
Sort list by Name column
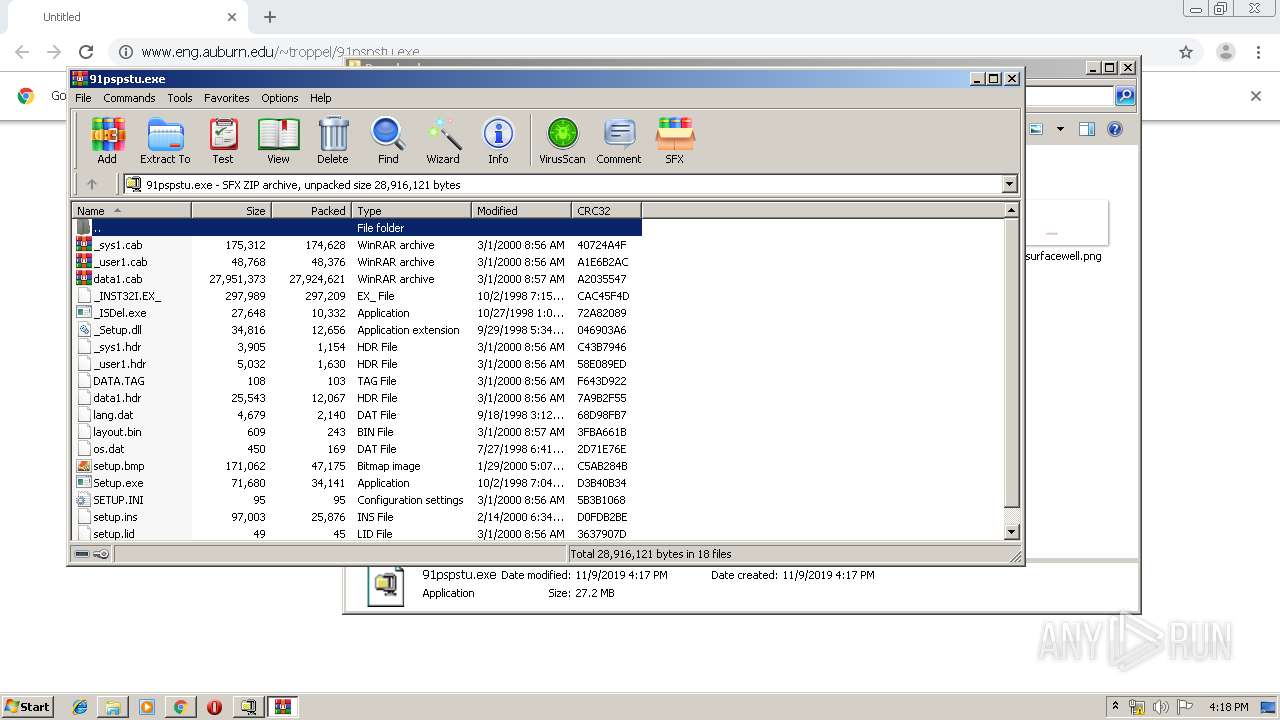[x=131, y=210]
